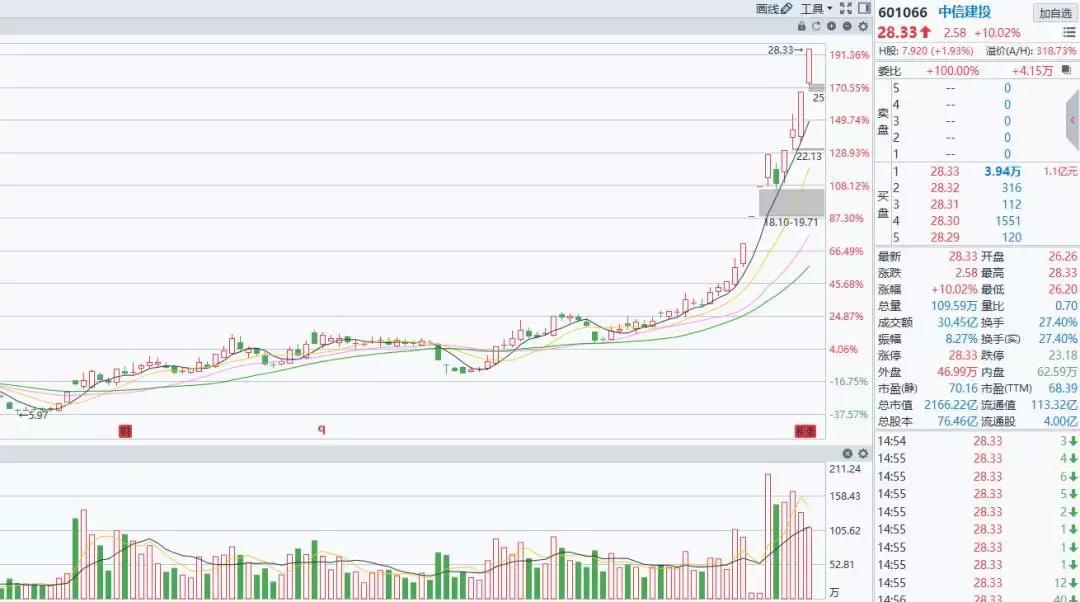Screen dimensions: 1080x602
Task: Open the list menu icon beside price
Action: [x=1069, y=33]
